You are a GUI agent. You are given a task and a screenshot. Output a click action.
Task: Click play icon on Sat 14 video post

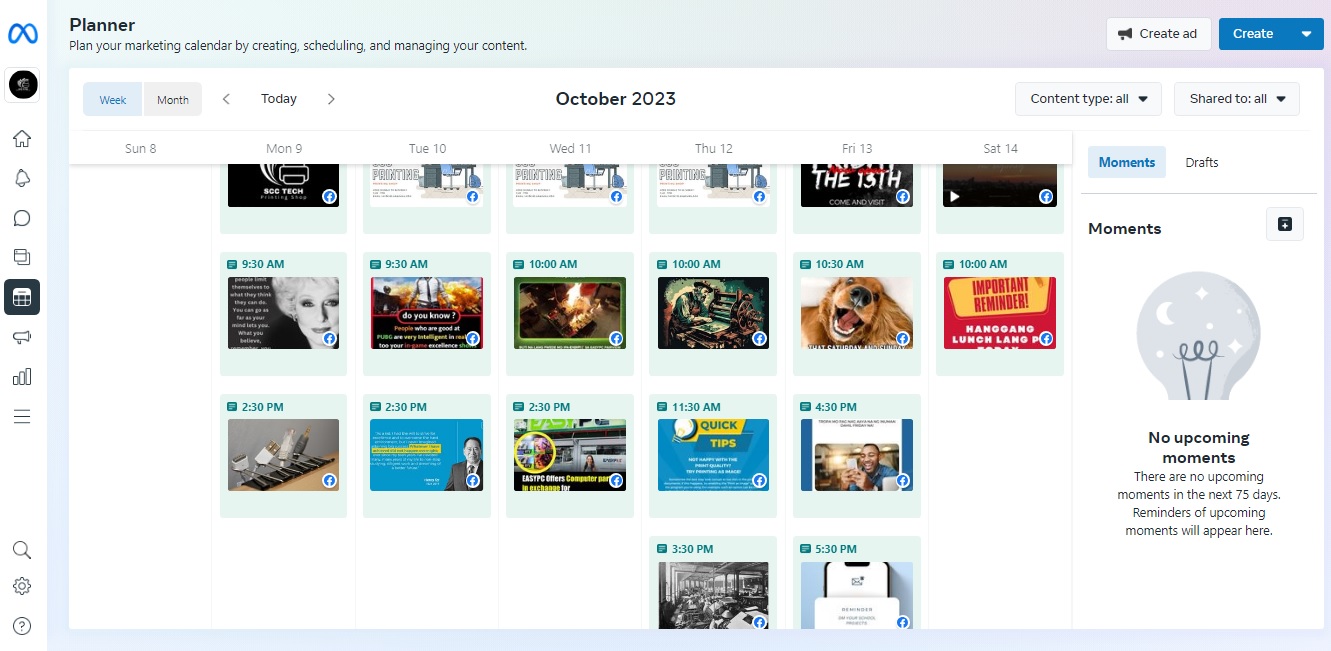(954, 197)
